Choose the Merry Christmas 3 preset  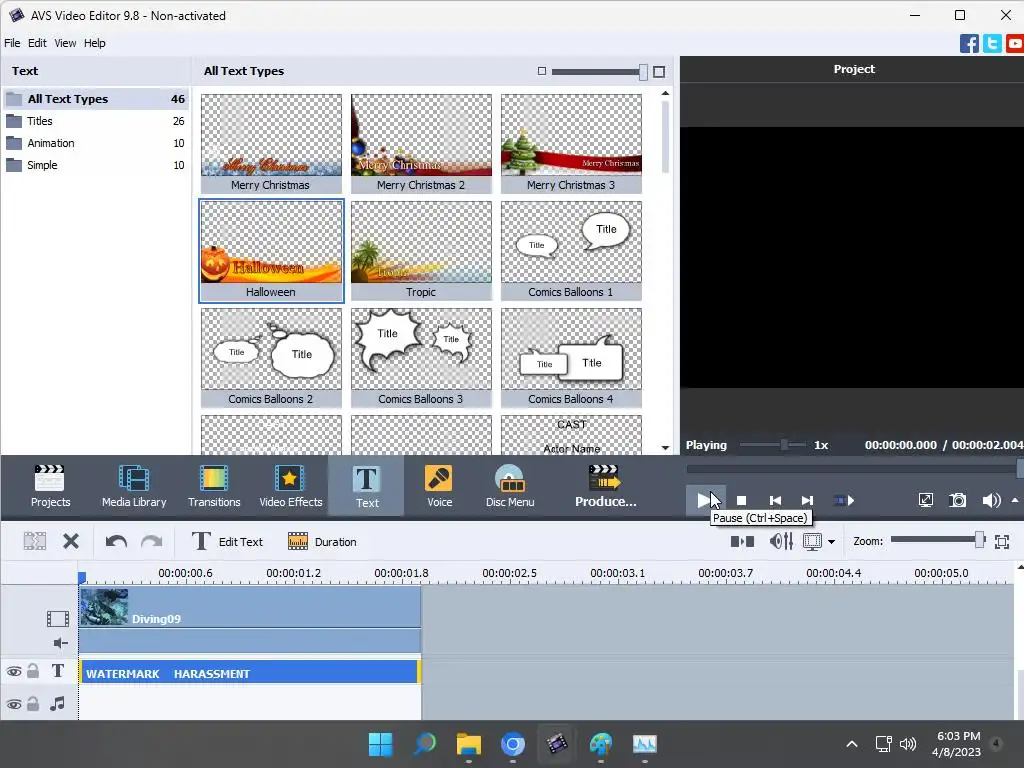571,144
